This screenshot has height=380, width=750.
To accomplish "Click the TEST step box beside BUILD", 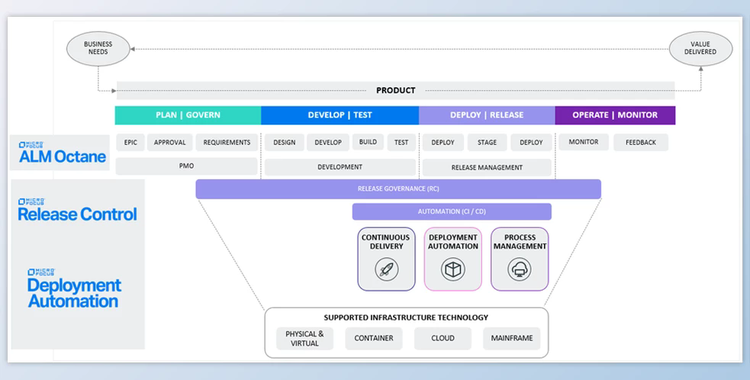I will click(x=401, y=143).
